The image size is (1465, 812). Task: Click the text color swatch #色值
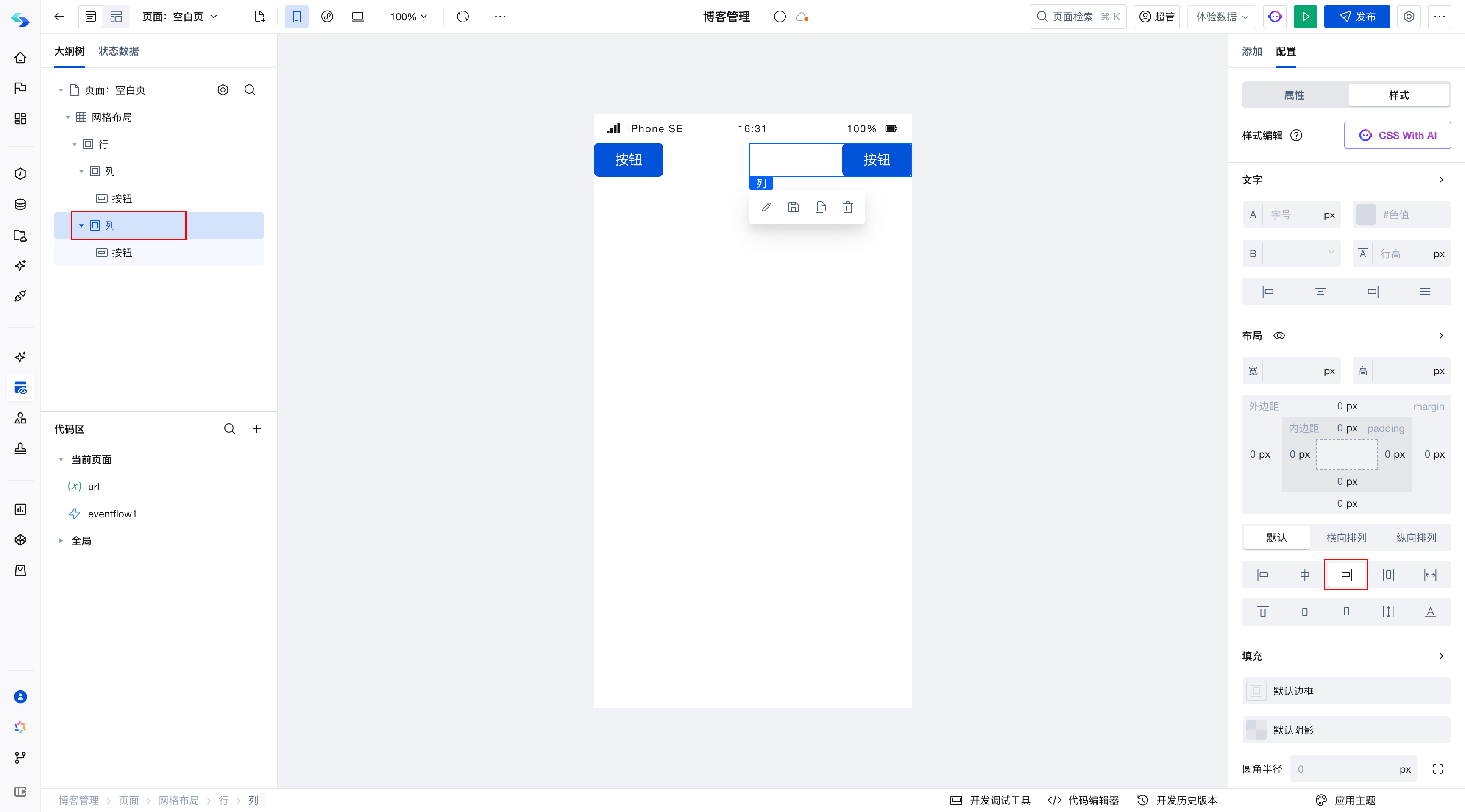coord(1366,214)
